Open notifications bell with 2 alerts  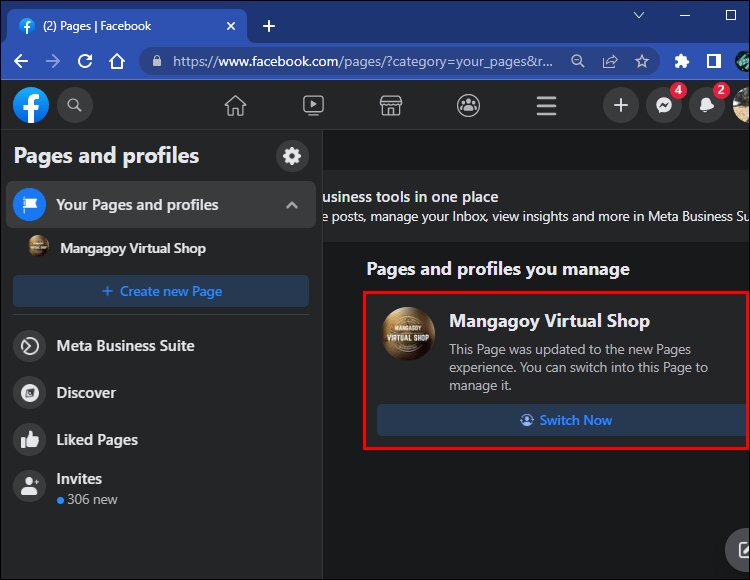[x=707, y=105]
